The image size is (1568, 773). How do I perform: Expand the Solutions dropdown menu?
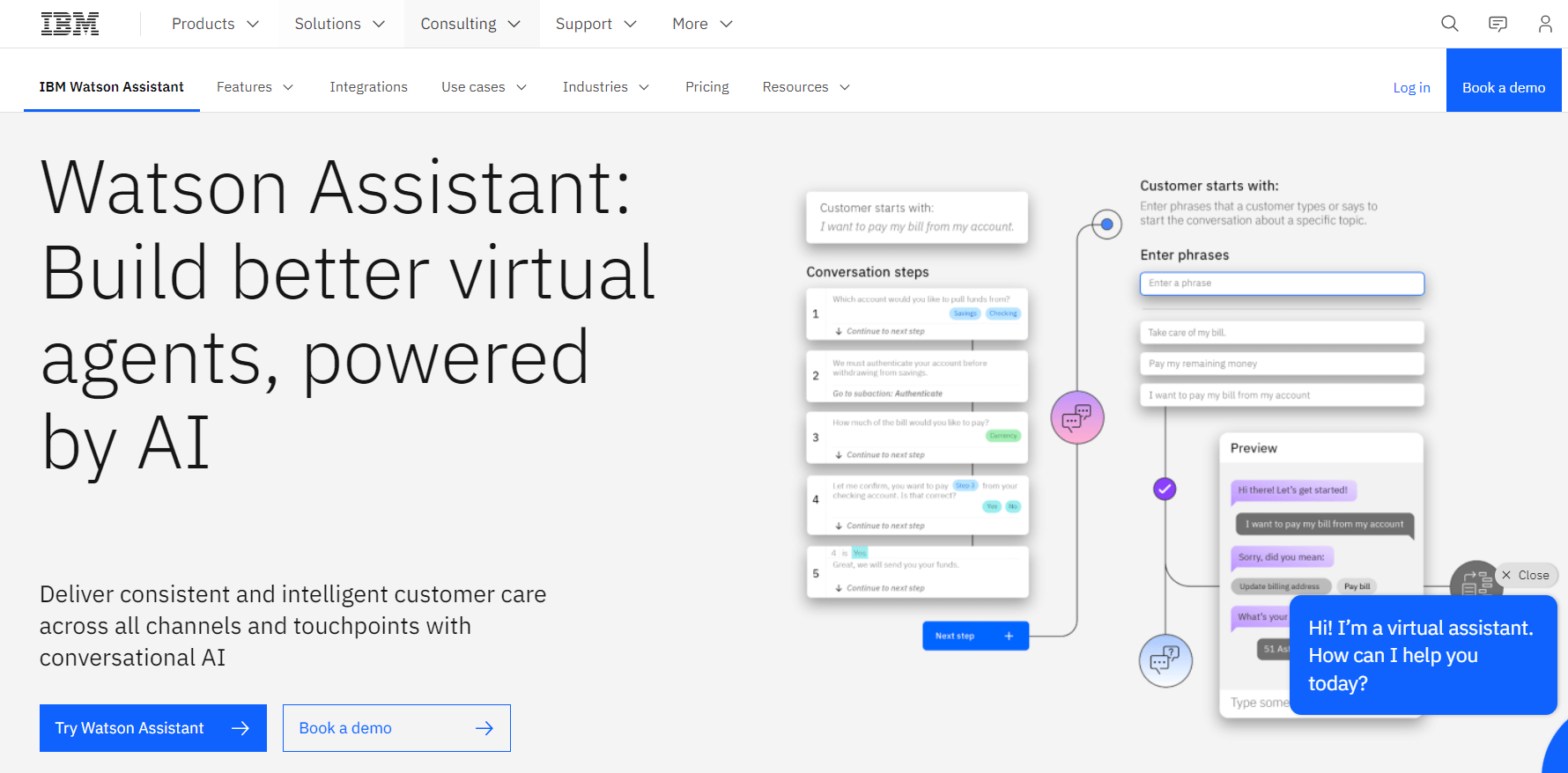coord(340,24)
